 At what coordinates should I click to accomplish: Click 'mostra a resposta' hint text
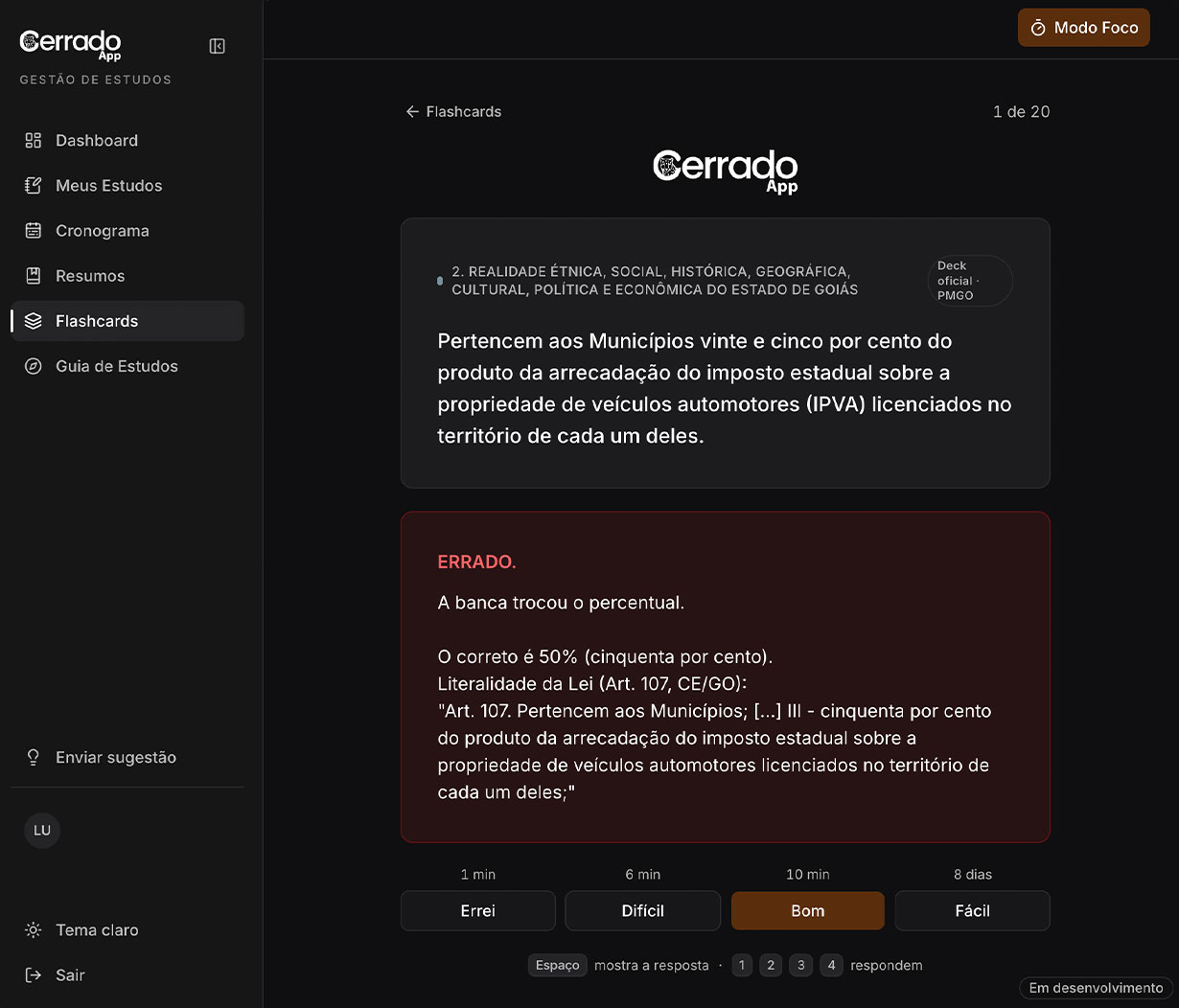coord(651,965)
